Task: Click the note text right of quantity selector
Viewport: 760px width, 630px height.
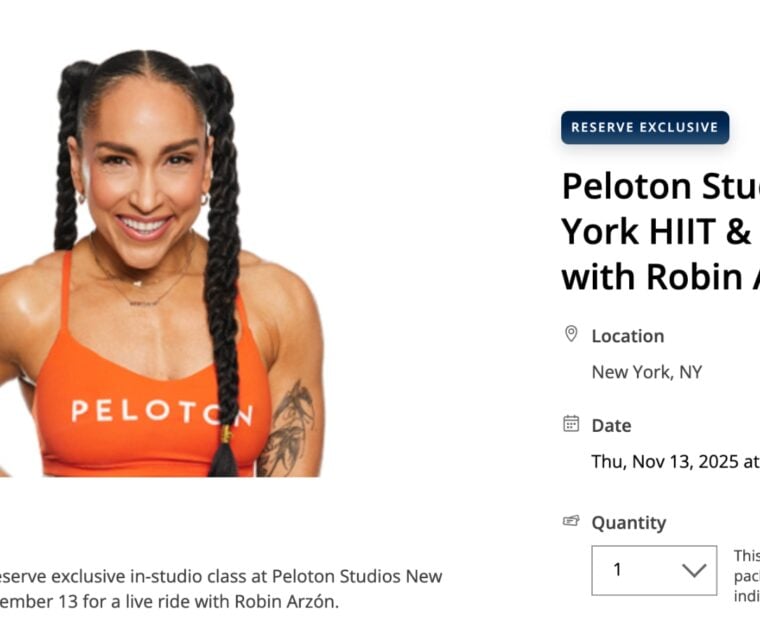Action: pos(746,576)
